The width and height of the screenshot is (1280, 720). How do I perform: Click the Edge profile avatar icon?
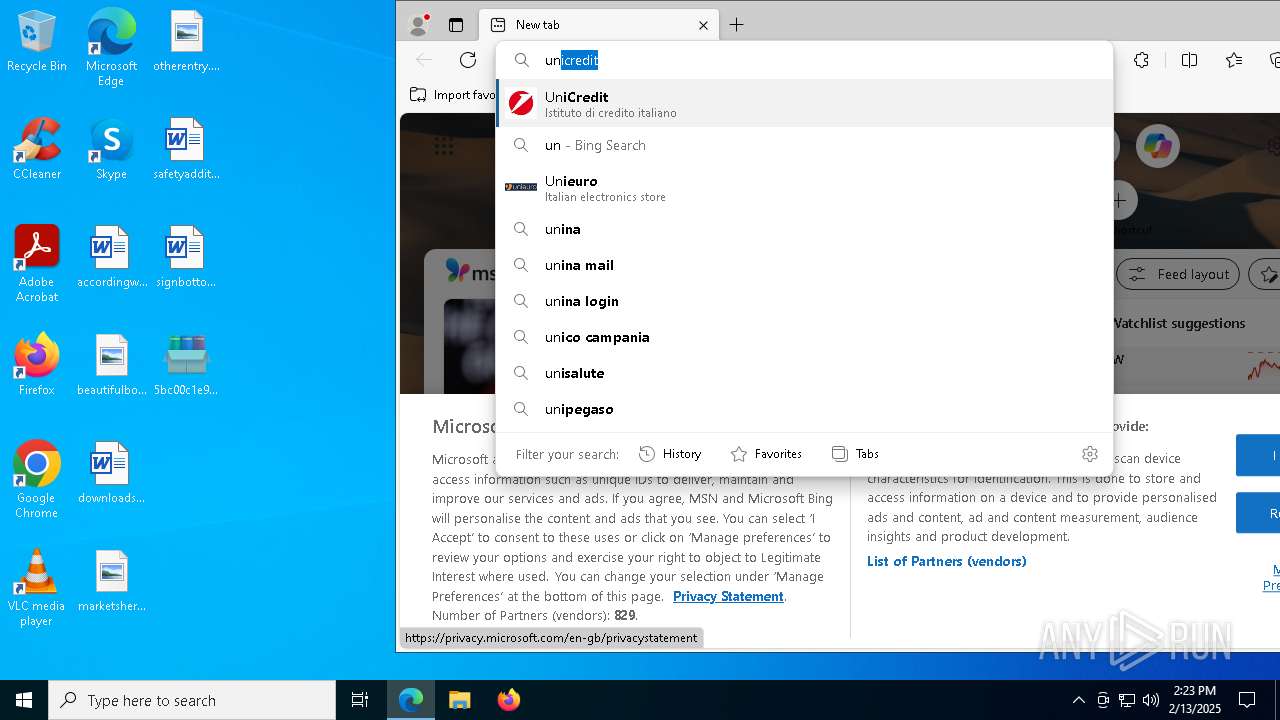pyautogui.click(x=419, y=25)
